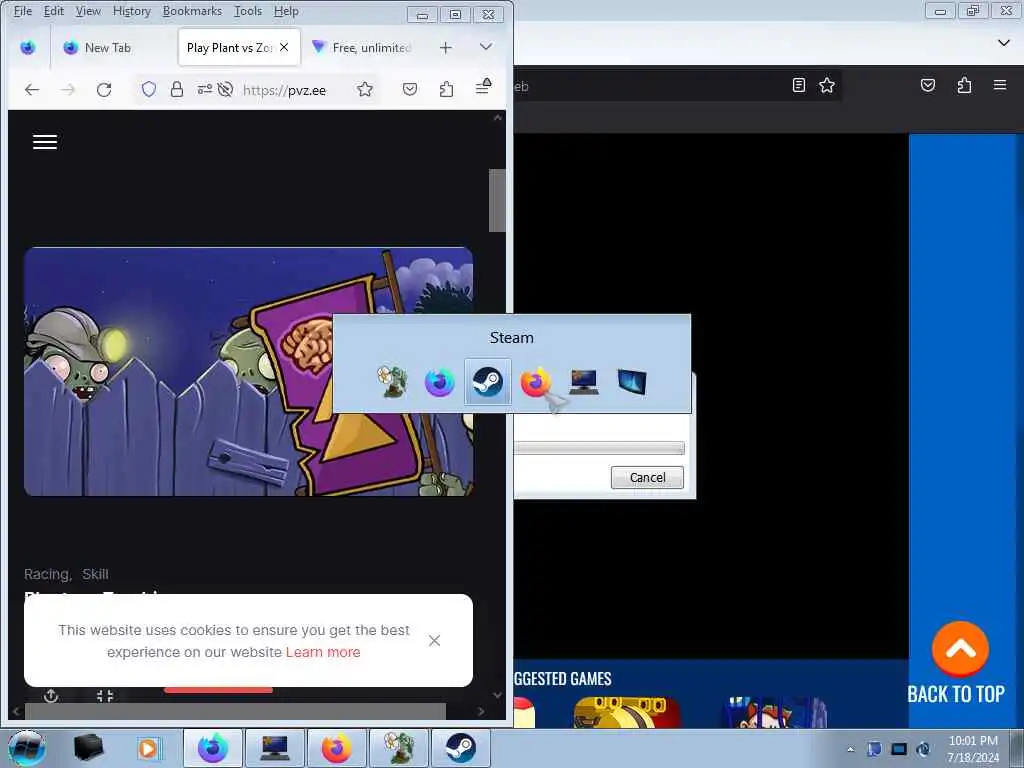Open Extensions in the background Firefox window
The image size is (1024, 768).
(x=965, y=85)
